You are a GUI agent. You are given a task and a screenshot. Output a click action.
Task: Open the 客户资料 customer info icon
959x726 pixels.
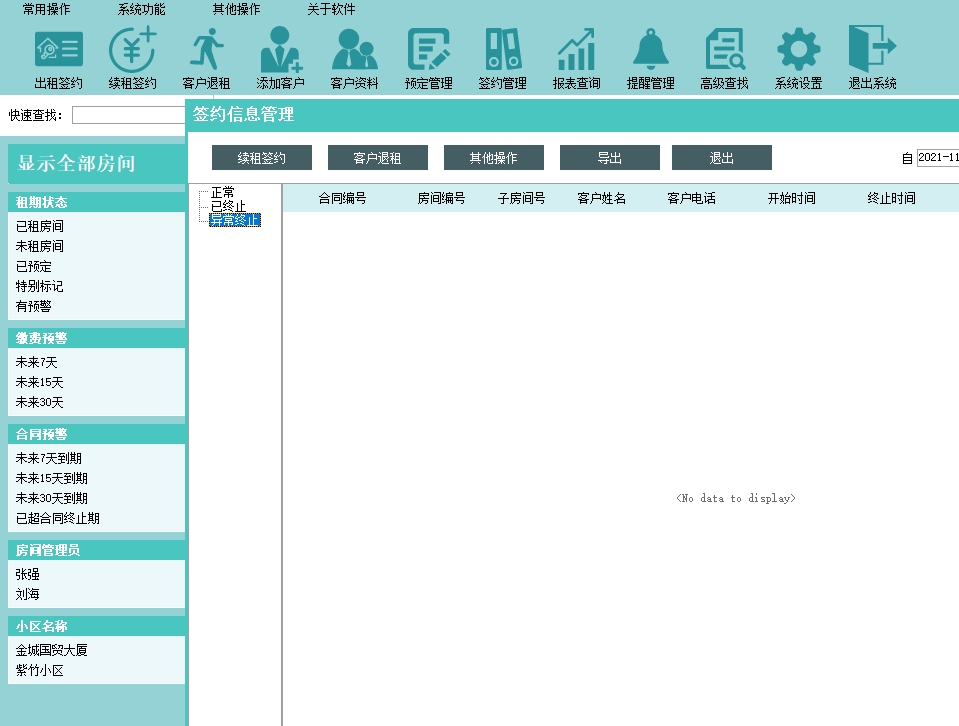click(x=354, y=50)
